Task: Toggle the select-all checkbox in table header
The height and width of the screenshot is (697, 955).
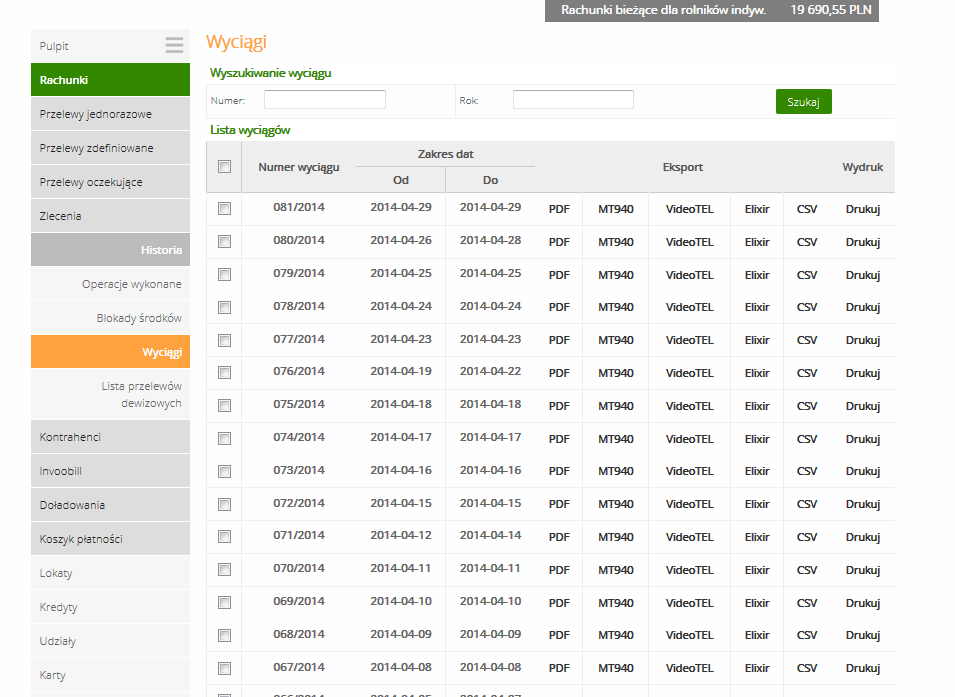Action: (x=225, y=166)
